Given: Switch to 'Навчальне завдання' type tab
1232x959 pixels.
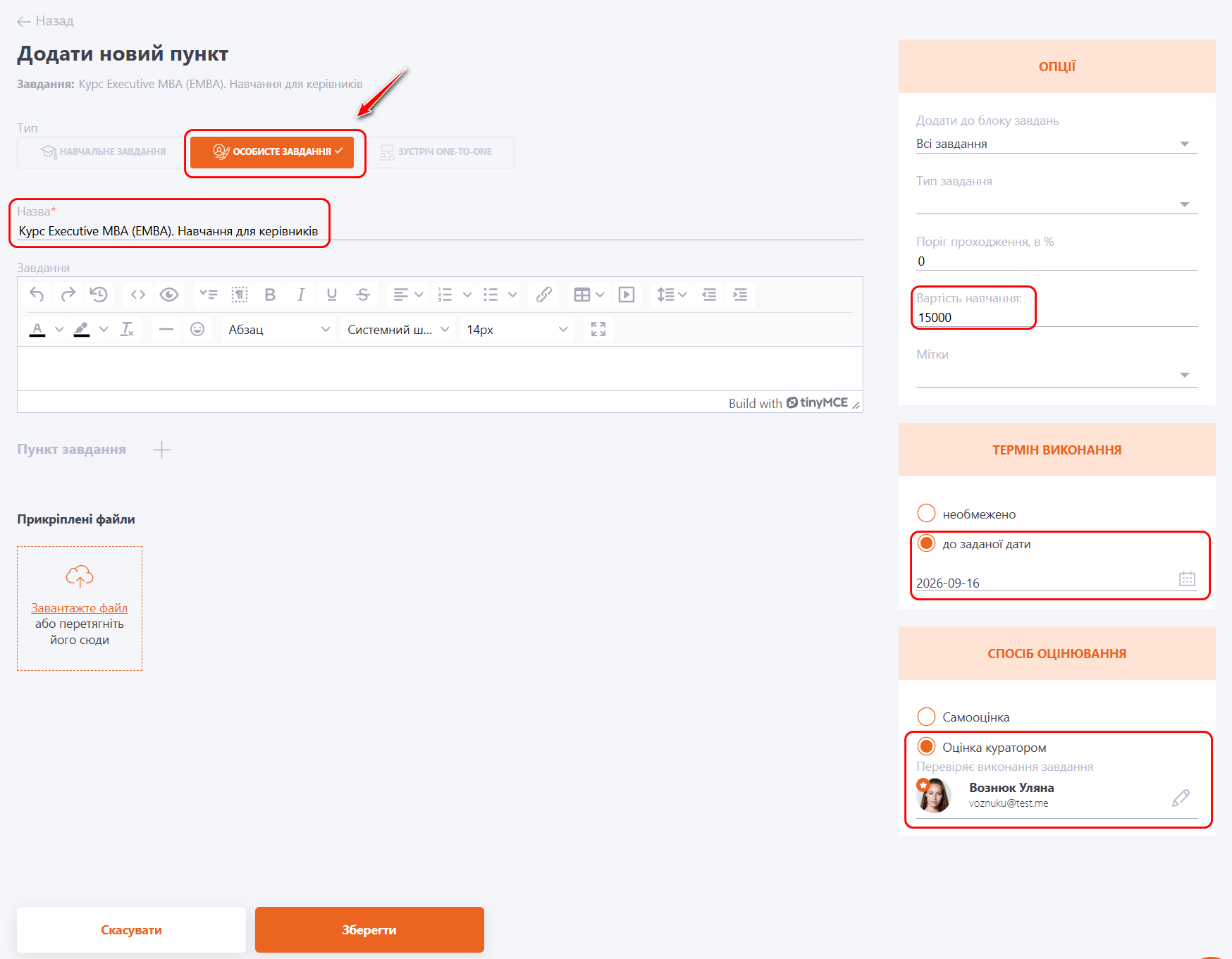Looking at the screenshot, I should pyautogui.click(x=103, y=151).
